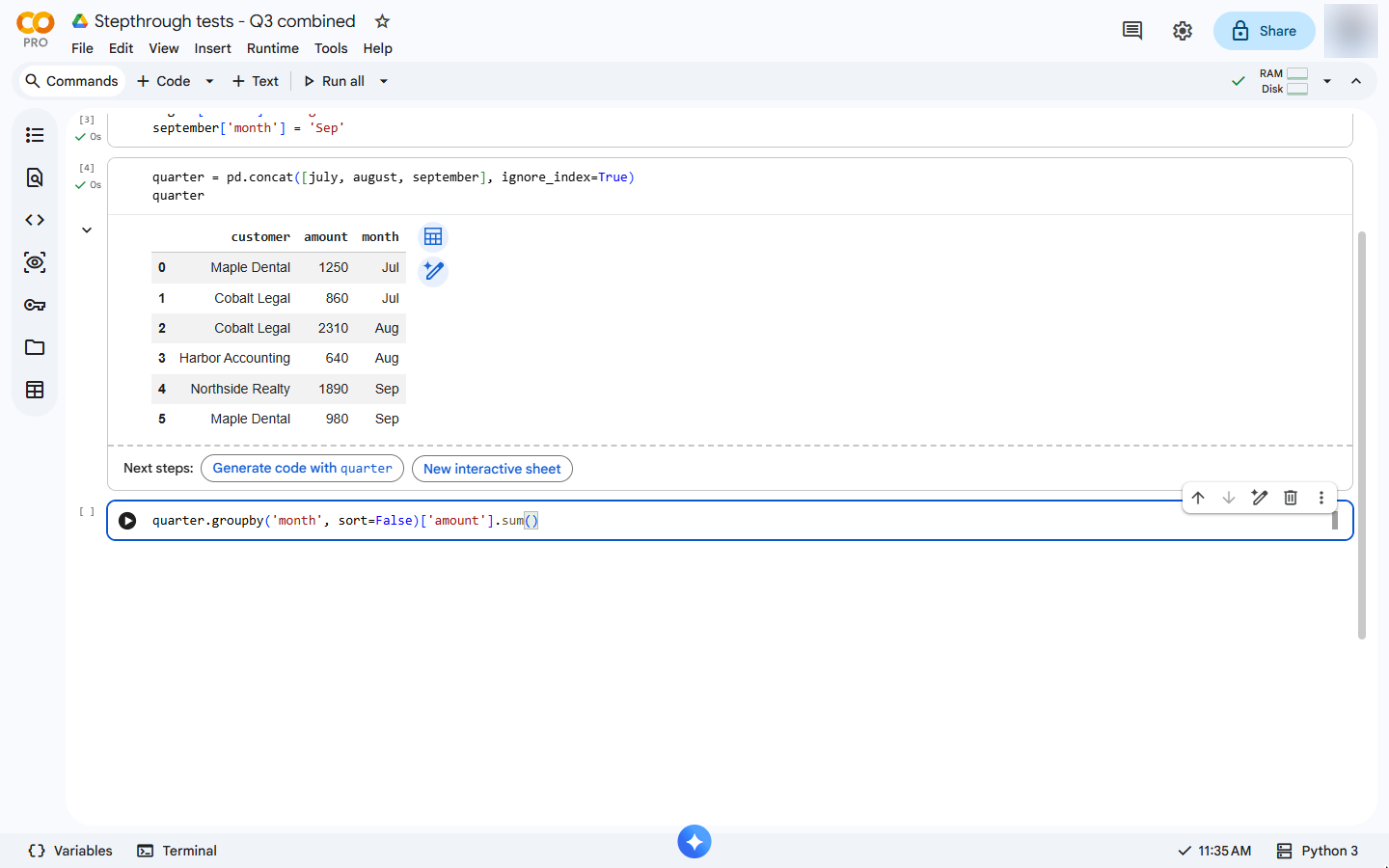The height and width of the screenshot is (868, 1389).
Task: Move the cell down arrow
Action: point(1229,497)
